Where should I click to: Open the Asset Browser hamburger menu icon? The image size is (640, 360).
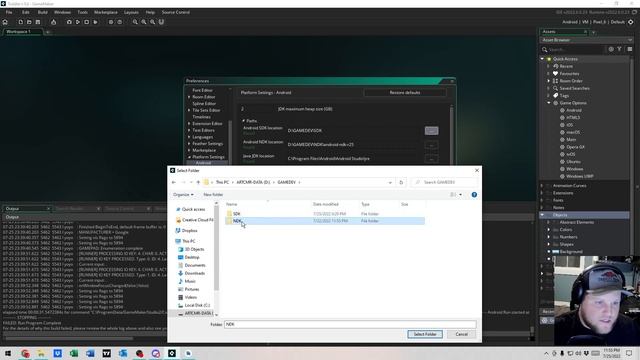[x=630, y=49]
